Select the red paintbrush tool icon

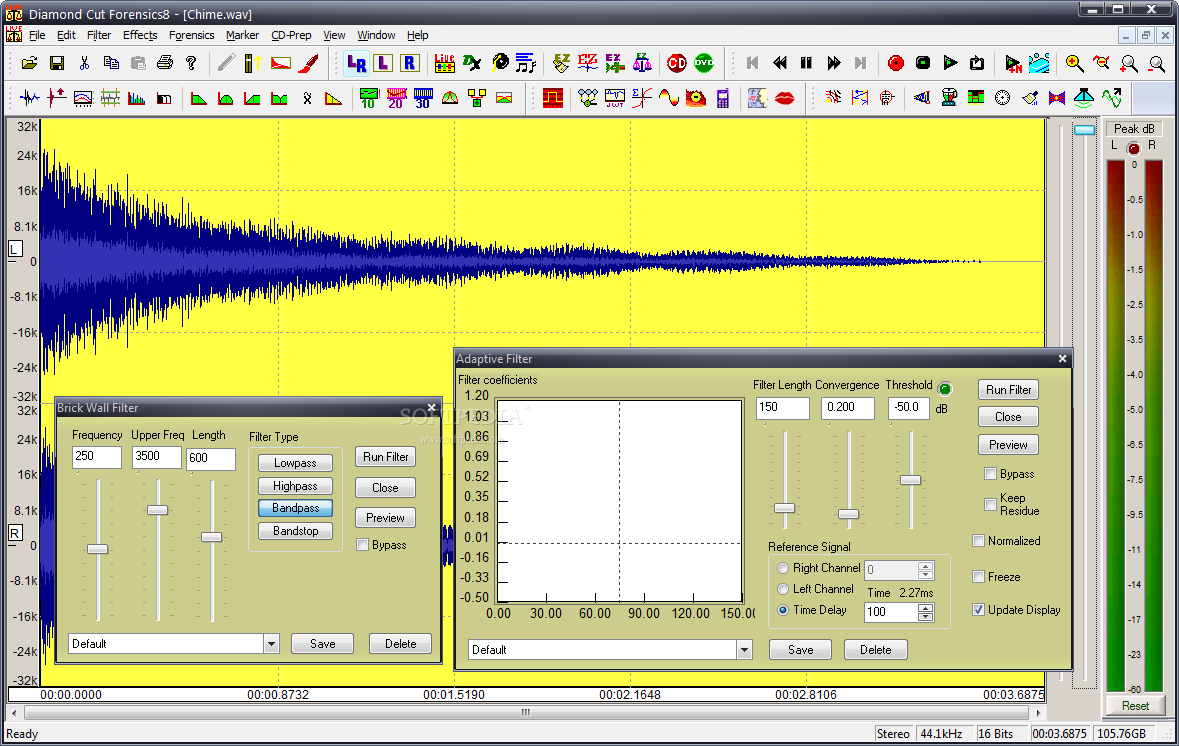(308, 63)
